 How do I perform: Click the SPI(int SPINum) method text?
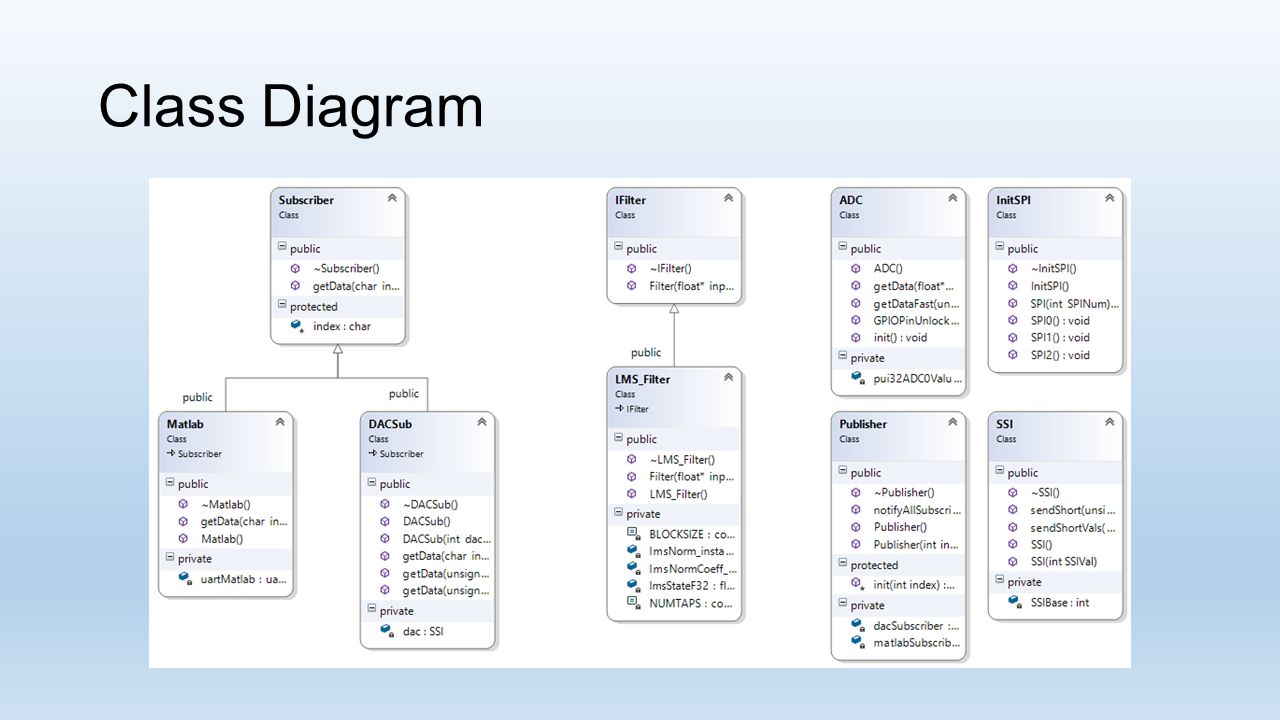[1075, 303]
